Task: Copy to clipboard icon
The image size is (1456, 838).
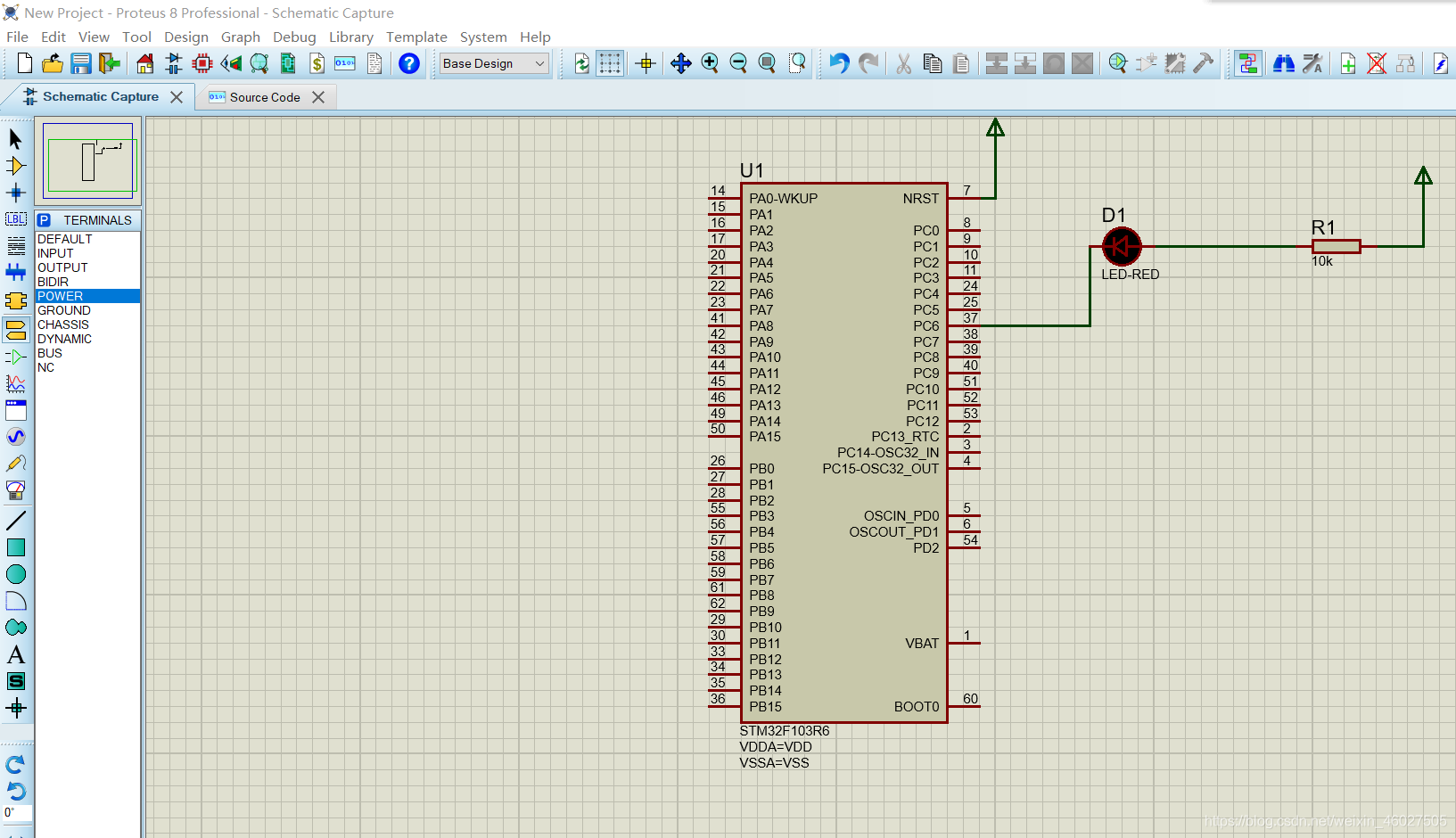Action: [x=933, y=63]
